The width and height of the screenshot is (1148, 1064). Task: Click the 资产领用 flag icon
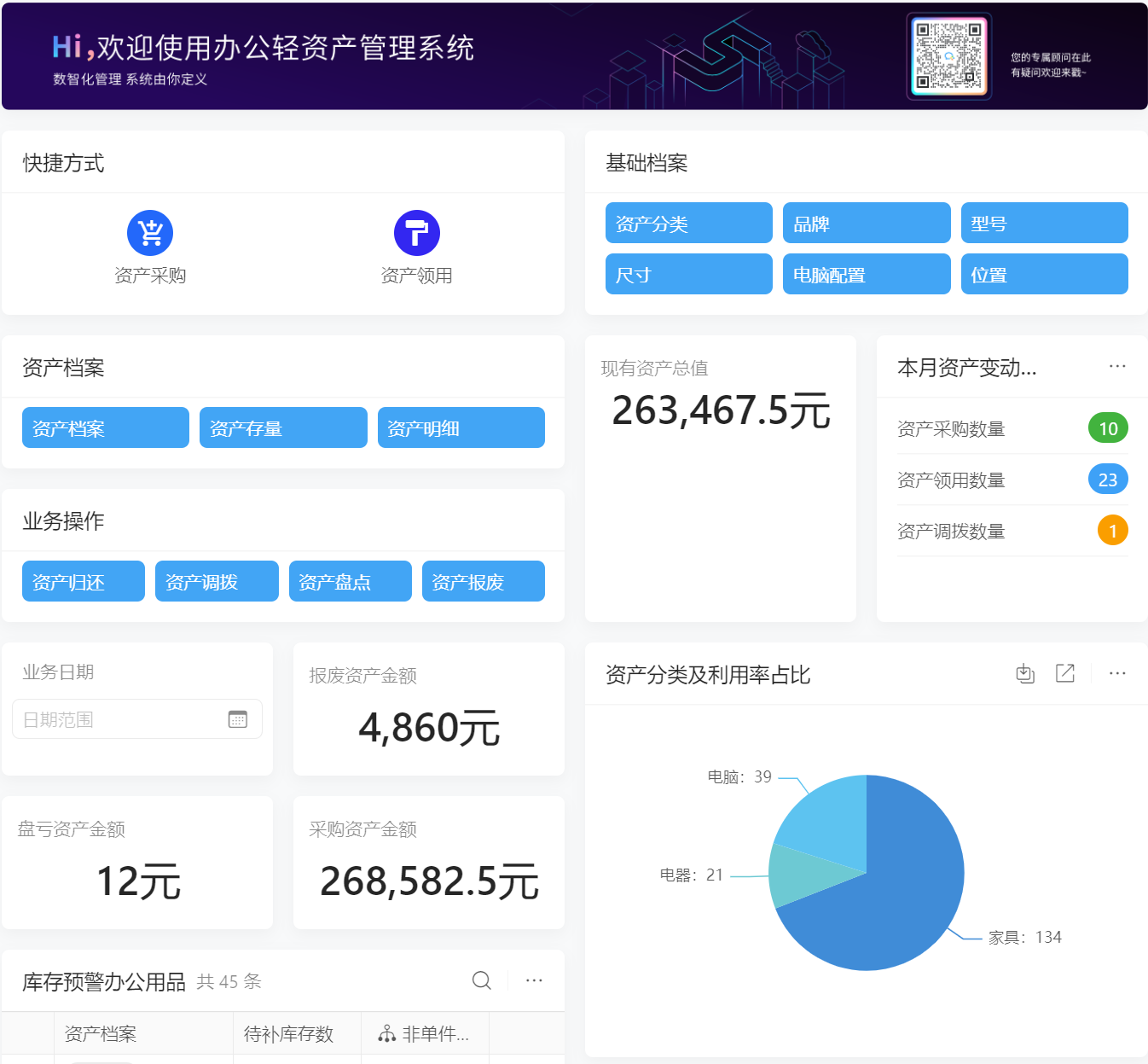coord(416,231)
